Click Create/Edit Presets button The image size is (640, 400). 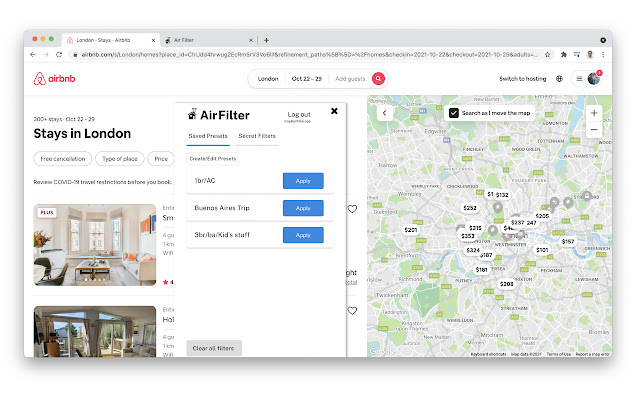(x=213, y=159)
